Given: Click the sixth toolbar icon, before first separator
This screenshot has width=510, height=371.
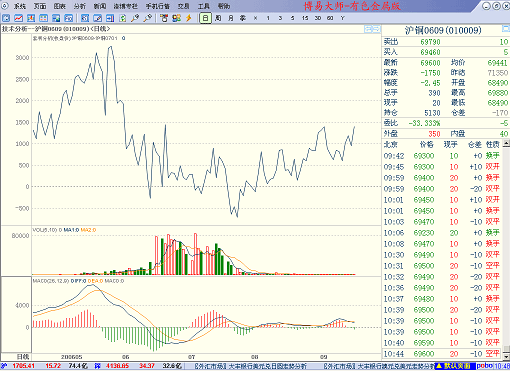Looking at the screenshot, I should click(68, 18).
